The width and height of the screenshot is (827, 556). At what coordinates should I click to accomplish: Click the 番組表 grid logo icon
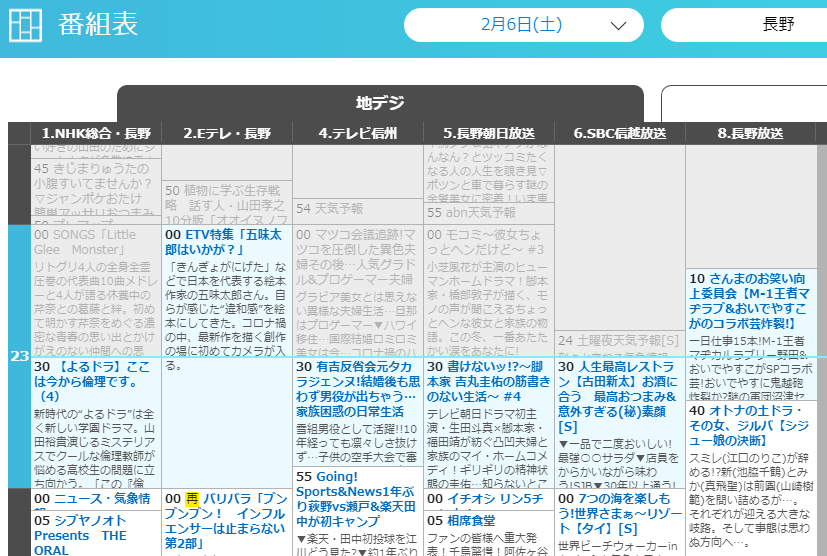[x=25, y=25]
